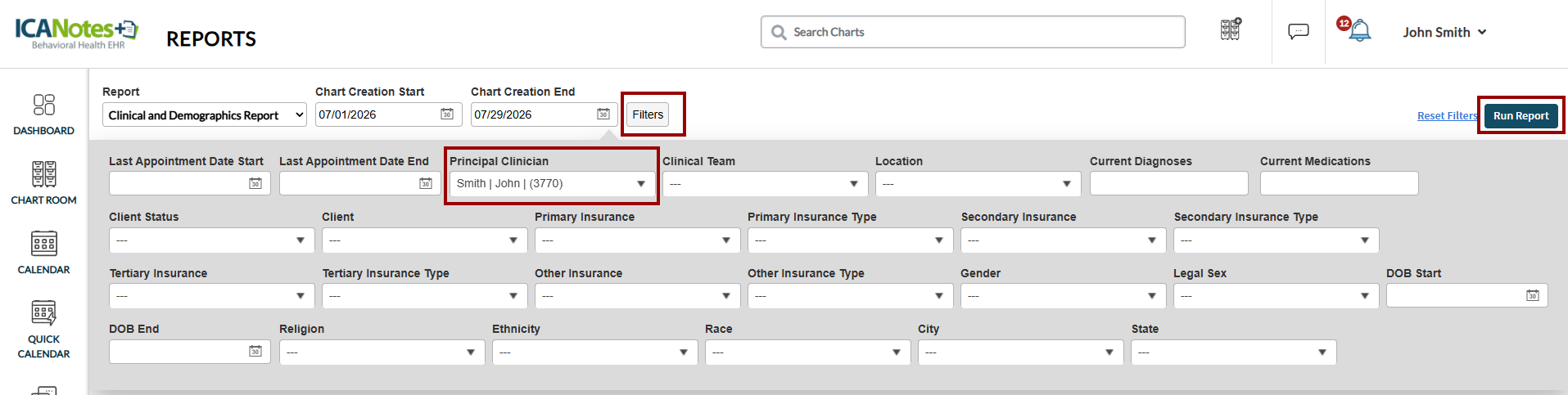This screenshot has height=395, width=1568.
Task: Open the Secondary Insurance Type dropdown
Action: pos(1276,240)
